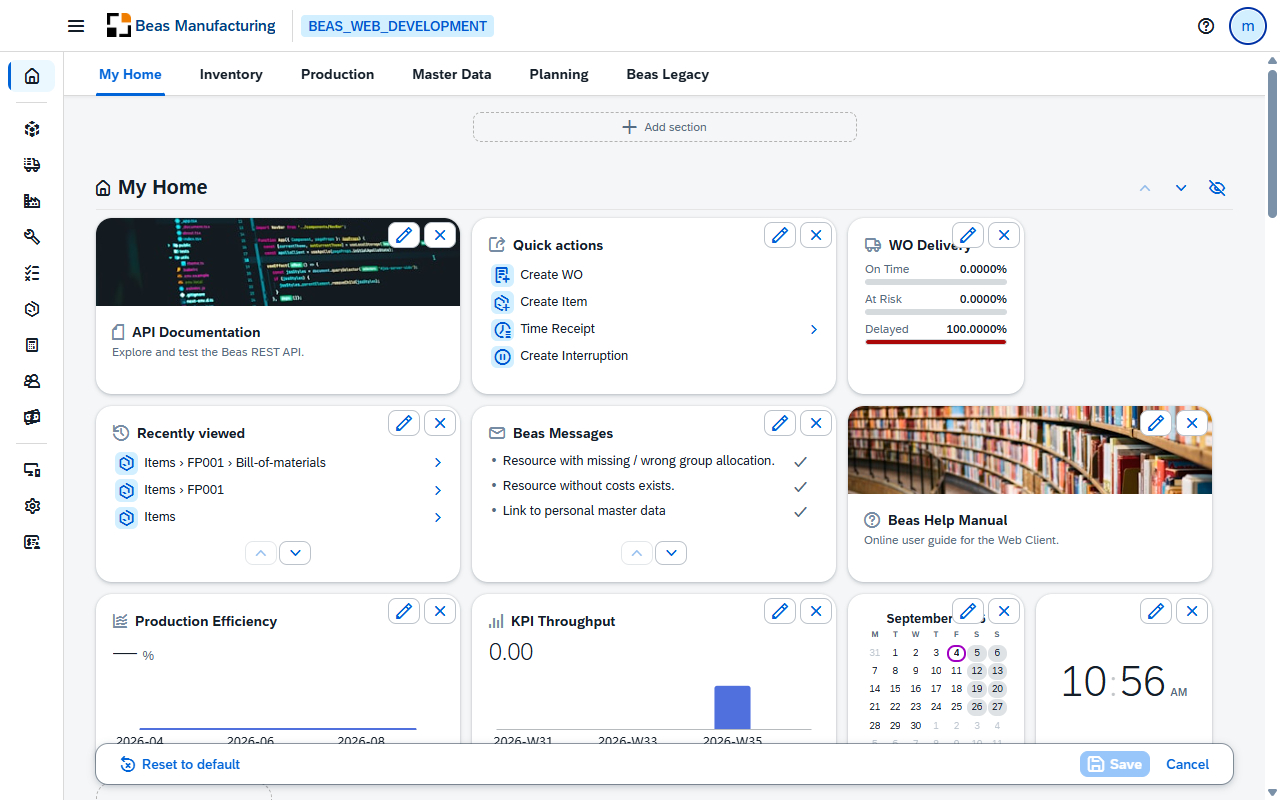Edit the calendar card
The width and height of the screenshot is (1280, 800).
[x=968, y=611]
